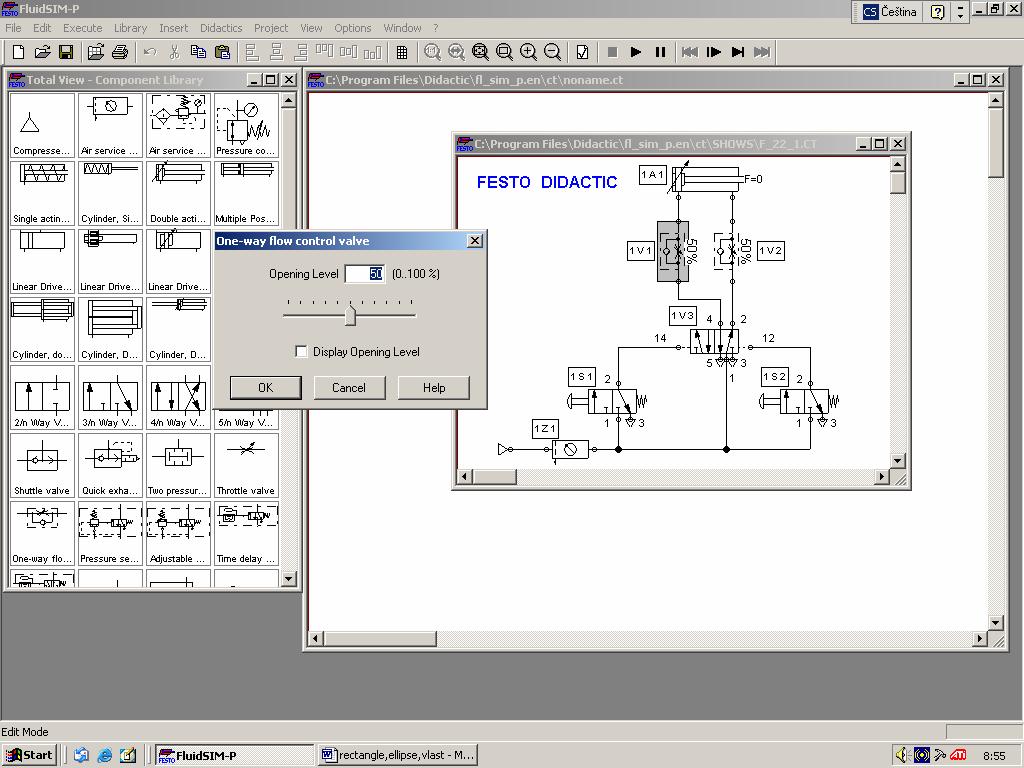The height and width of the screenshot is (768, 1024).
Task: Open the Execute menu
Action: 82,28
